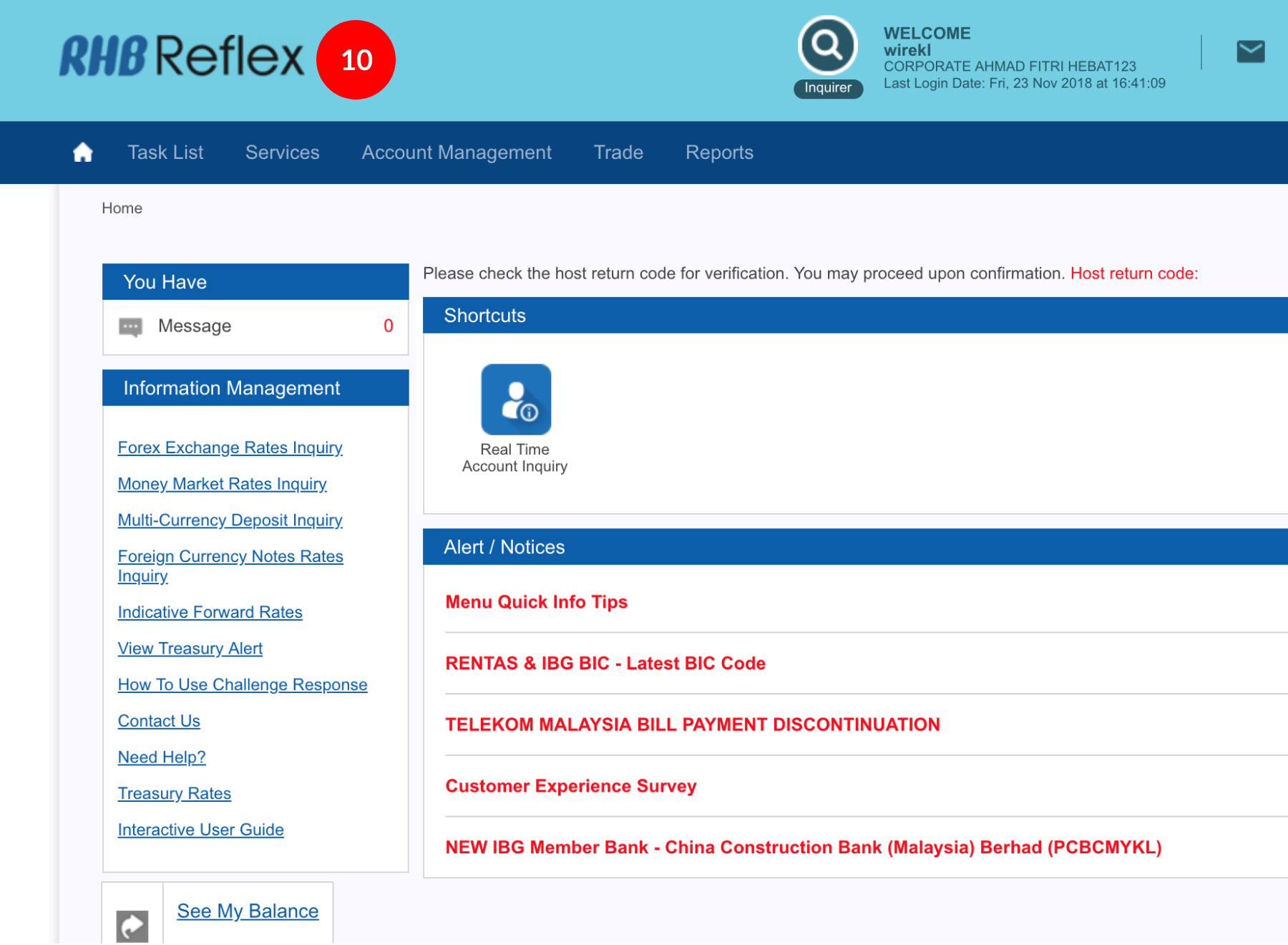Screen dimensions: 1288x945
Task: Click the arrow icon beside See My Balance
Action: coord(132,926)
